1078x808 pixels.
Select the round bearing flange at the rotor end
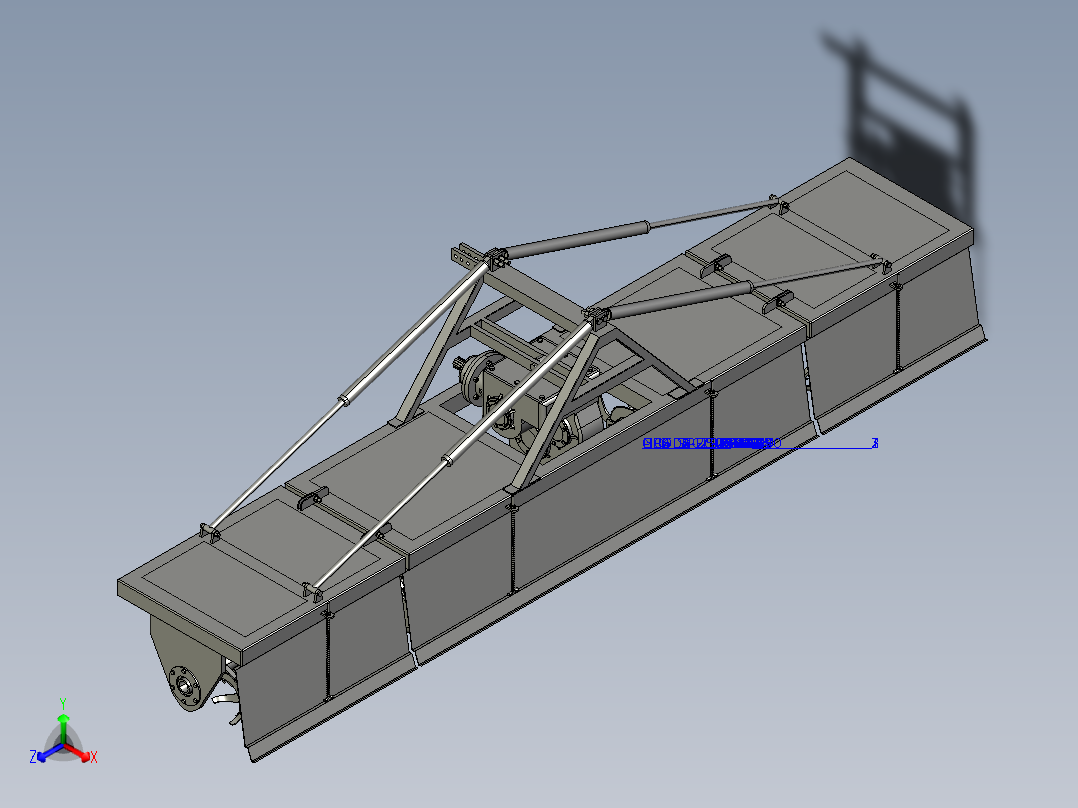[186, 686]
